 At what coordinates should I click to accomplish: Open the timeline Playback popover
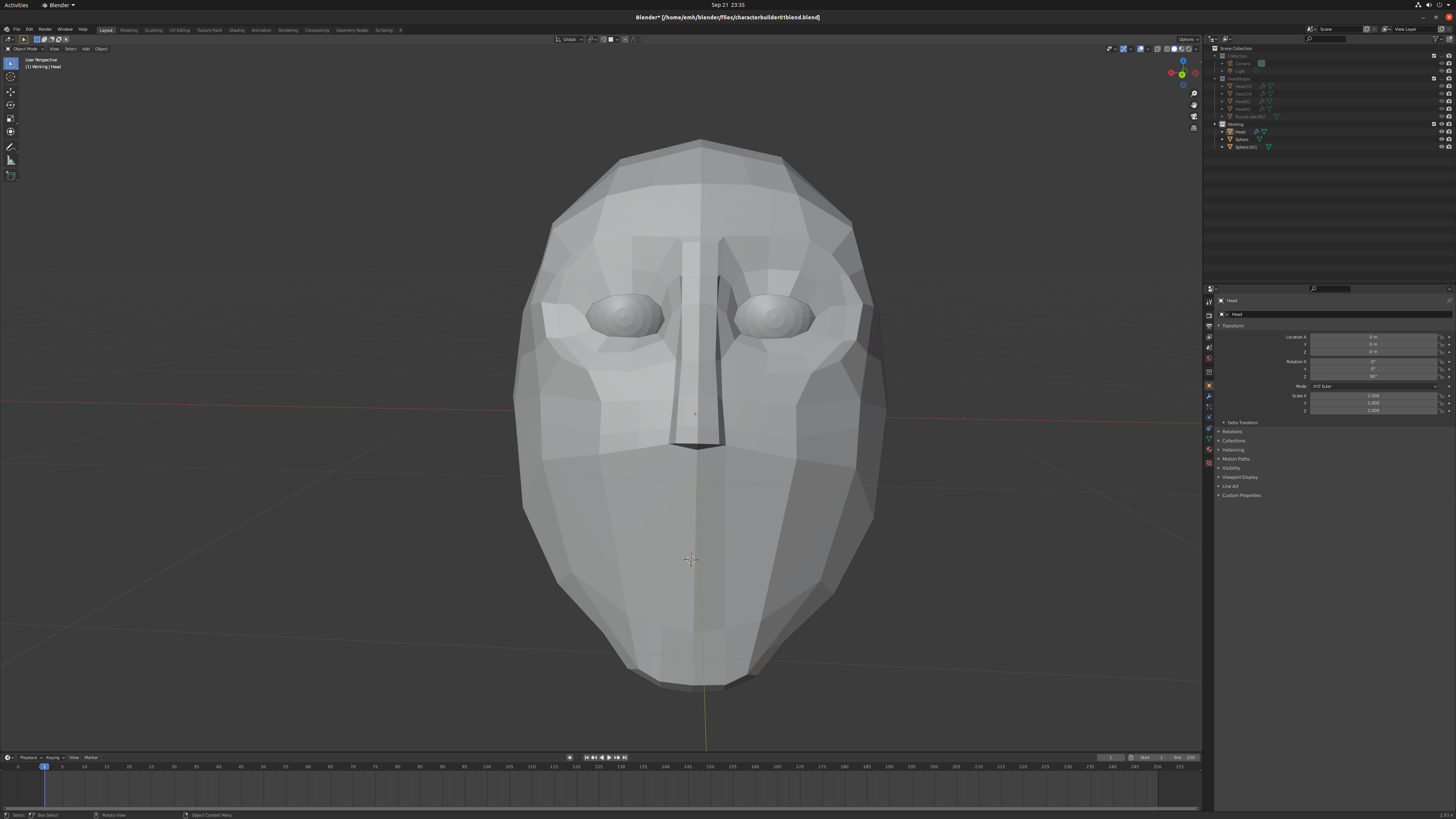[x=30, y=758]
